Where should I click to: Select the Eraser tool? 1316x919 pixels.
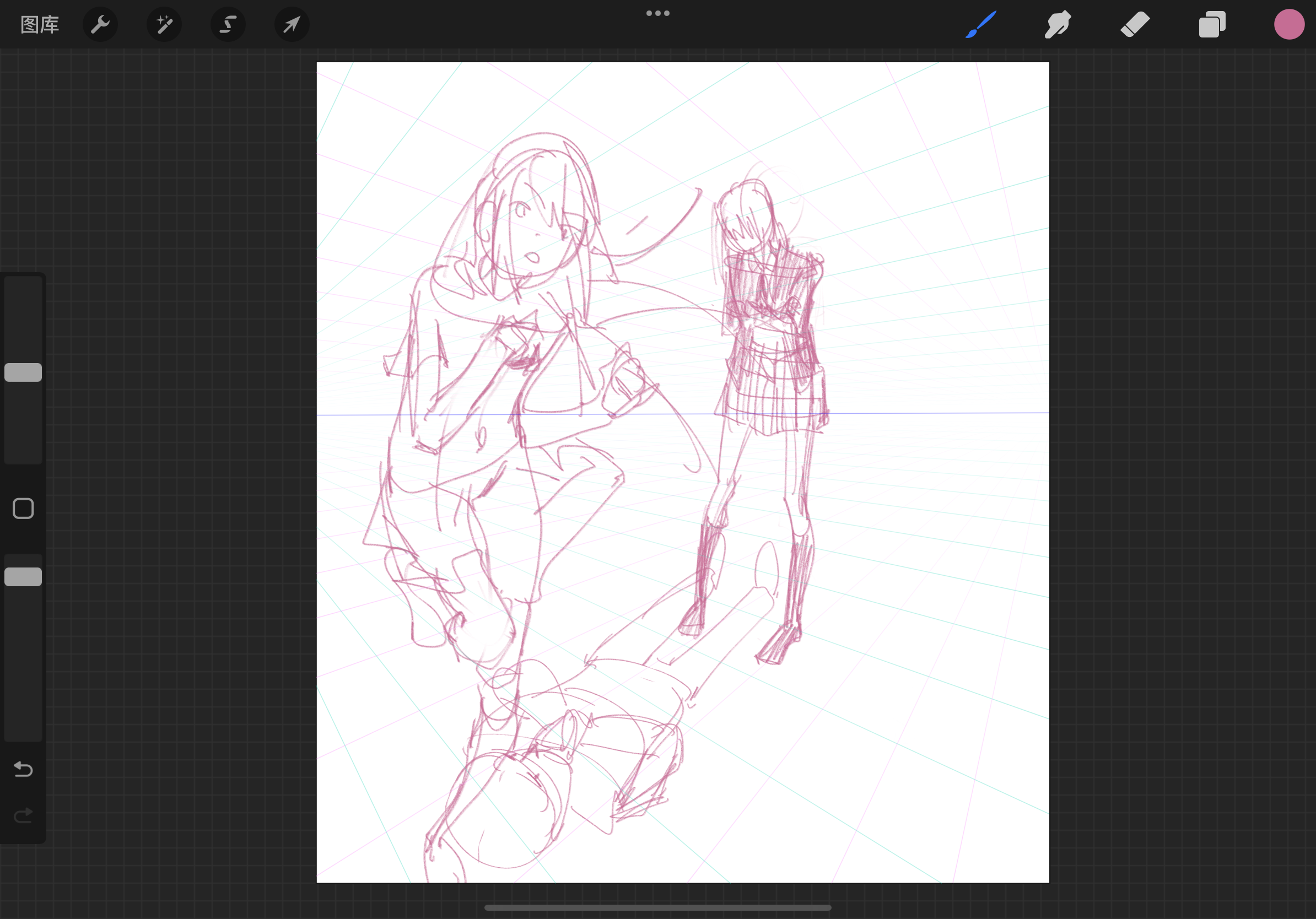point(1135,25)
